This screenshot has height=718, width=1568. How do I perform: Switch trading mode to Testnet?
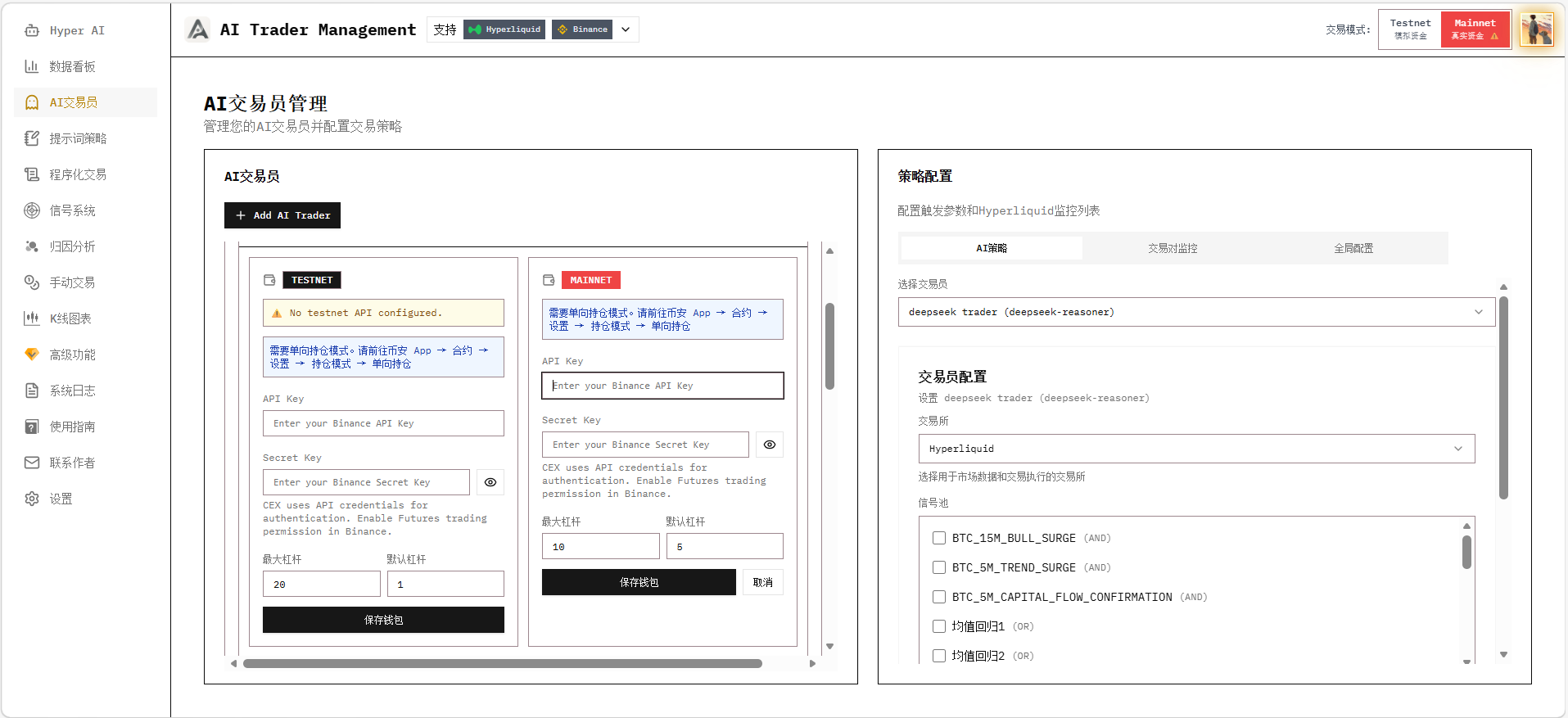pos(1410,29)
